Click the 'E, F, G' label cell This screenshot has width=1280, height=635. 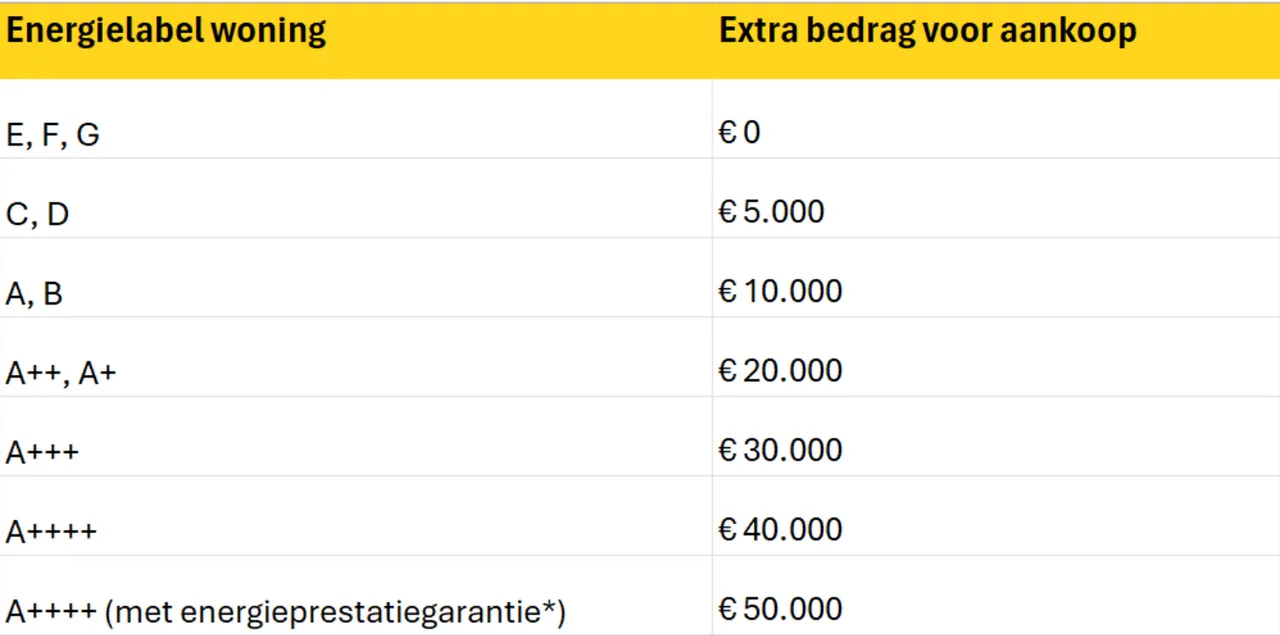click(x=355, y=119)
